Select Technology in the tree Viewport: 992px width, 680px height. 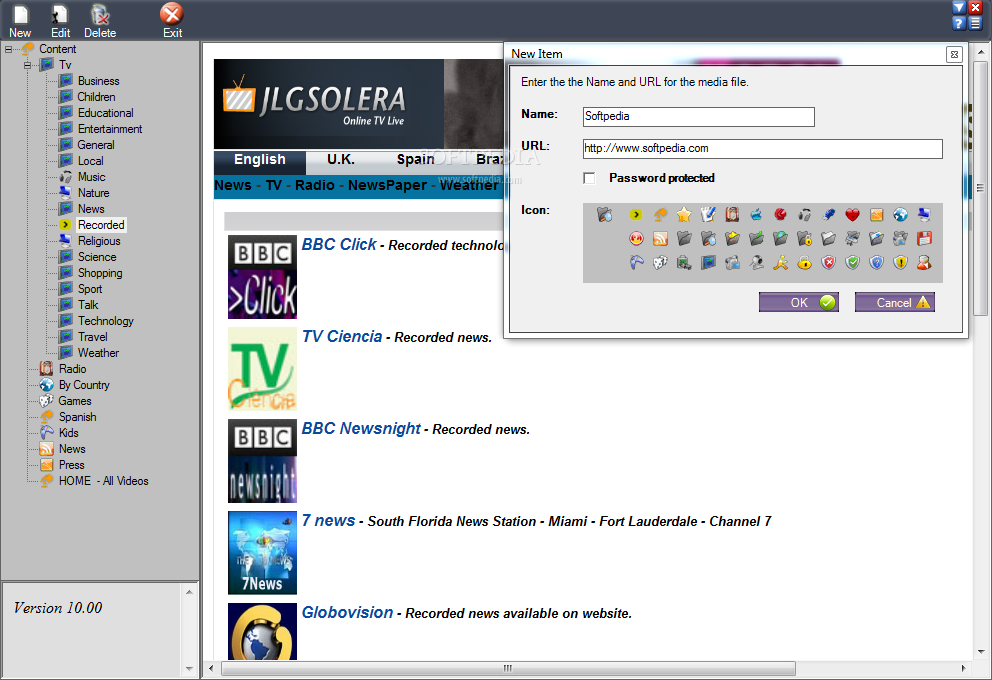pyautogui.click(x=106, y=321)
